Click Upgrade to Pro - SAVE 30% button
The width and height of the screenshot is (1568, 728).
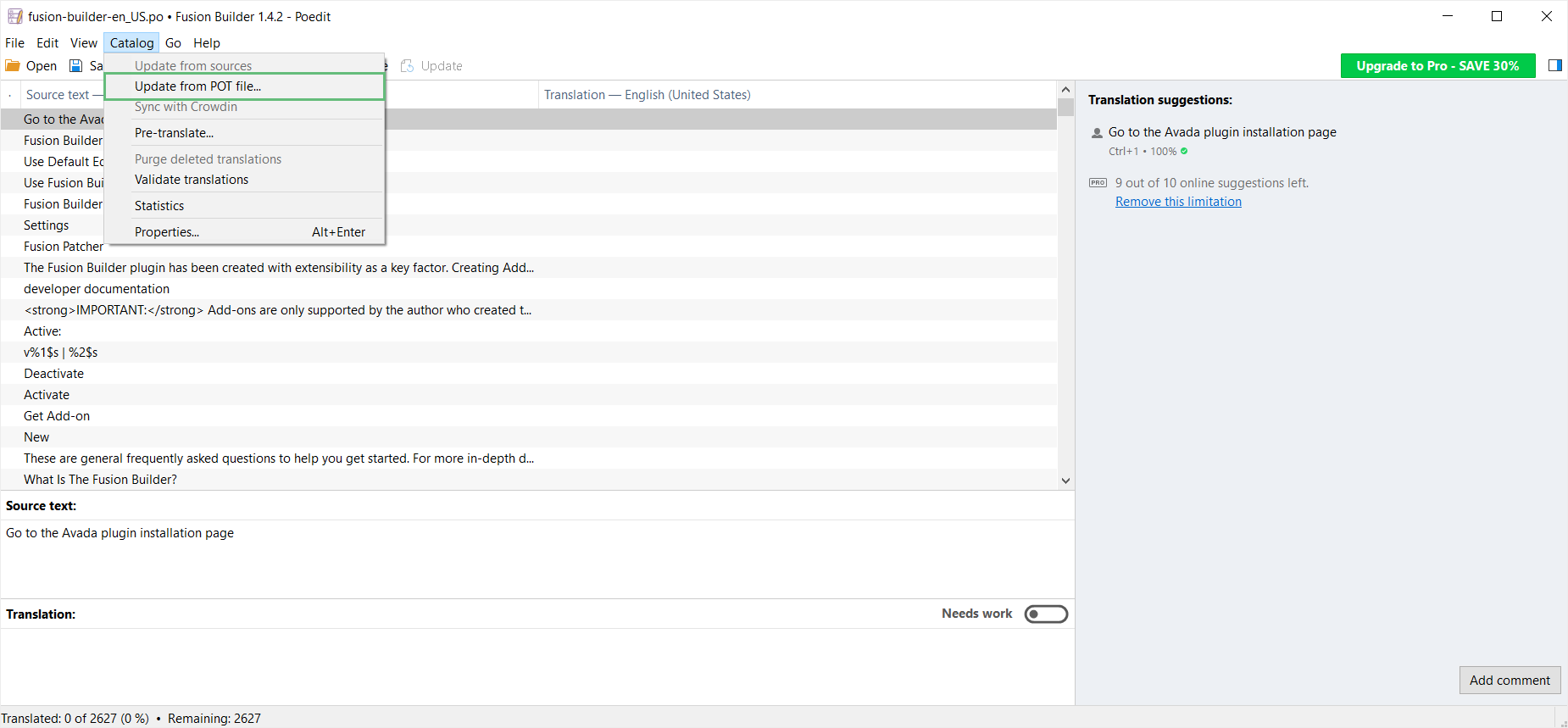click(x=1437, y=66)
